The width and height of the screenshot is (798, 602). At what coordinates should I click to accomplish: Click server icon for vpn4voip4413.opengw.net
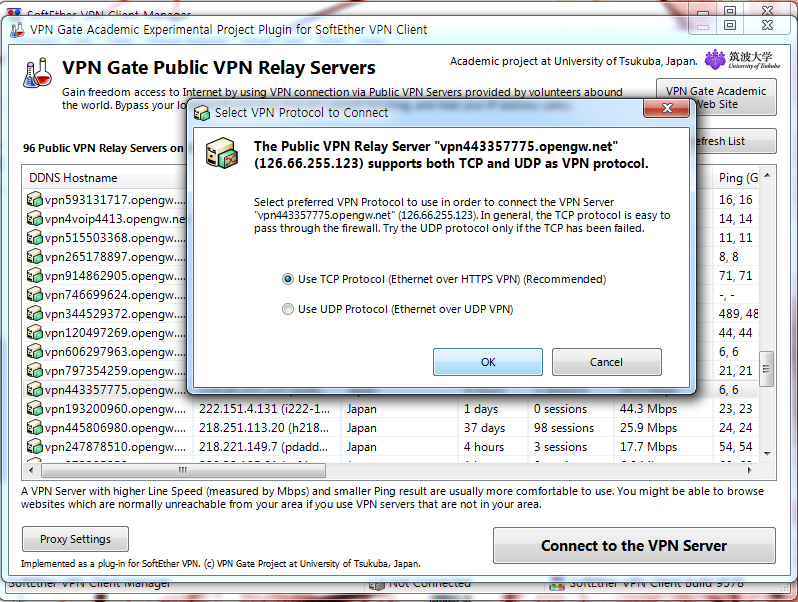pyautogui.click(x=35, y=218)
